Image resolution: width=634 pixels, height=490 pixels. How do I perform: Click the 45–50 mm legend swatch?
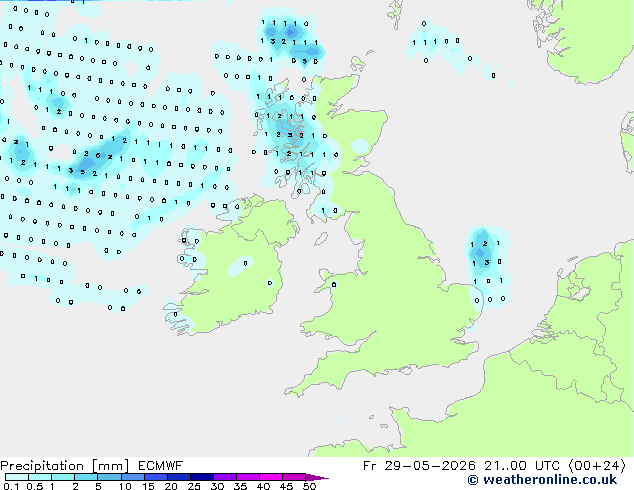(294, 477)
